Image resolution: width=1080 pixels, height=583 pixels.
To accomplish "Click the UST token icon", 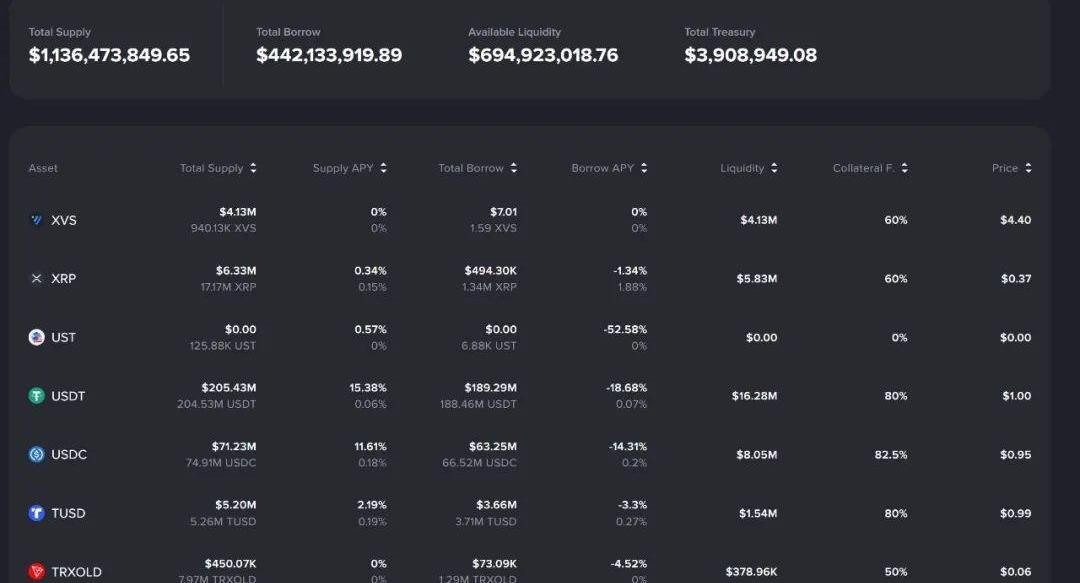I will (37, 337).
